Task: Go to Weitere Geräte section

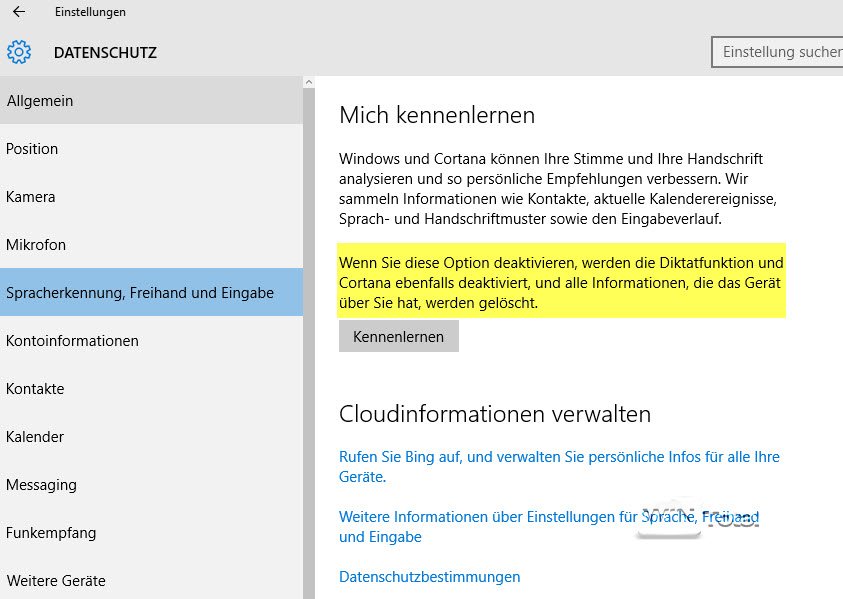Action: (150, 581)
